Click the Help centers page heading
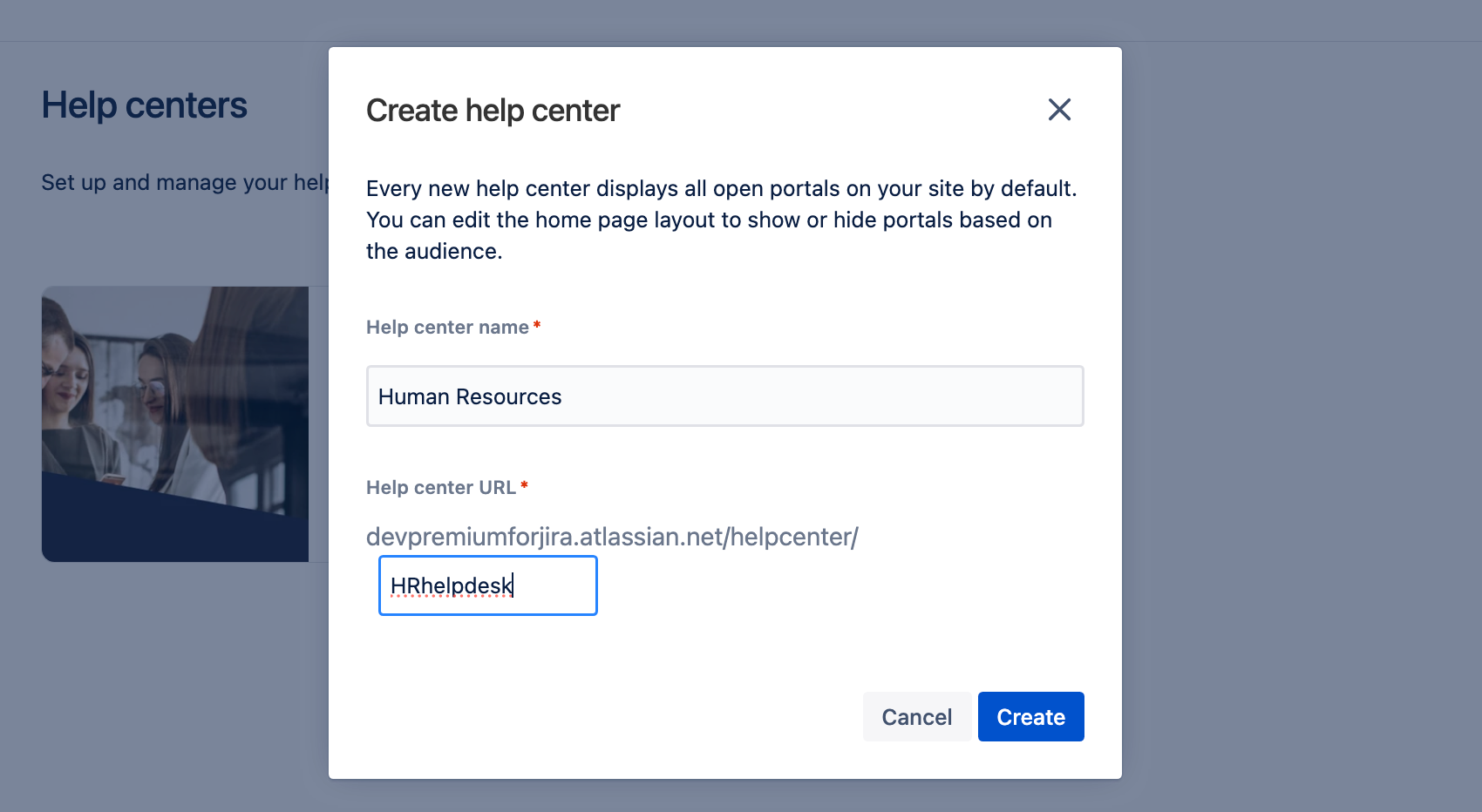The image size is (1482, 812). coord(145,105)
